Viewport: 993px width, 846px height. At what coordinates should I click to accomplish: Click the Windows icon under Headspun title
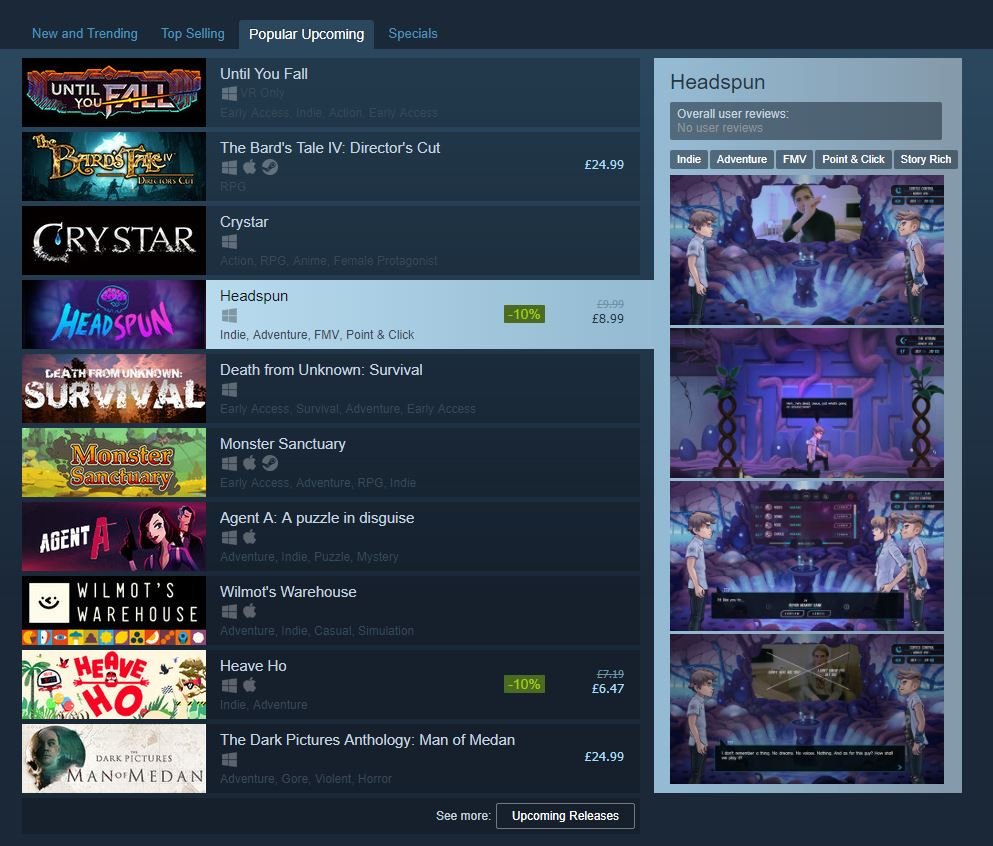click(229, 315)
